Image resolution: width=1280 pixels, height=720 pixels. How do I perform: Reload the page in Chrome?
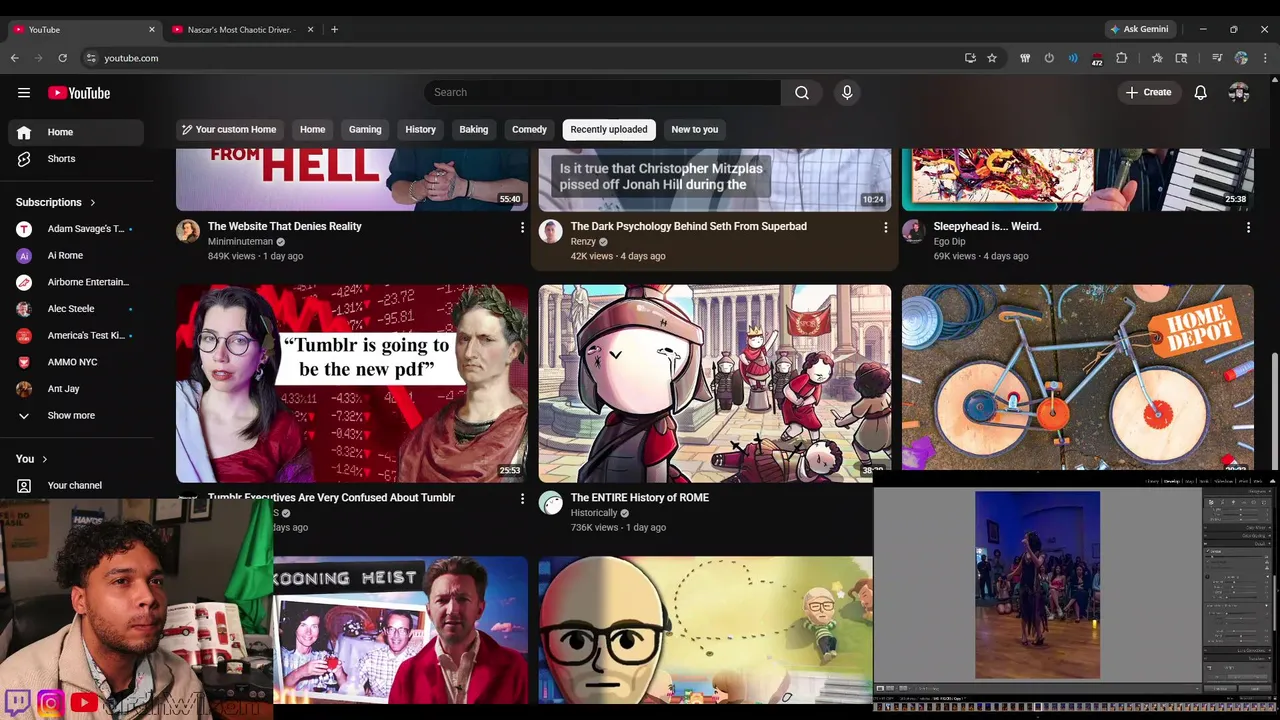coord(63,58)
